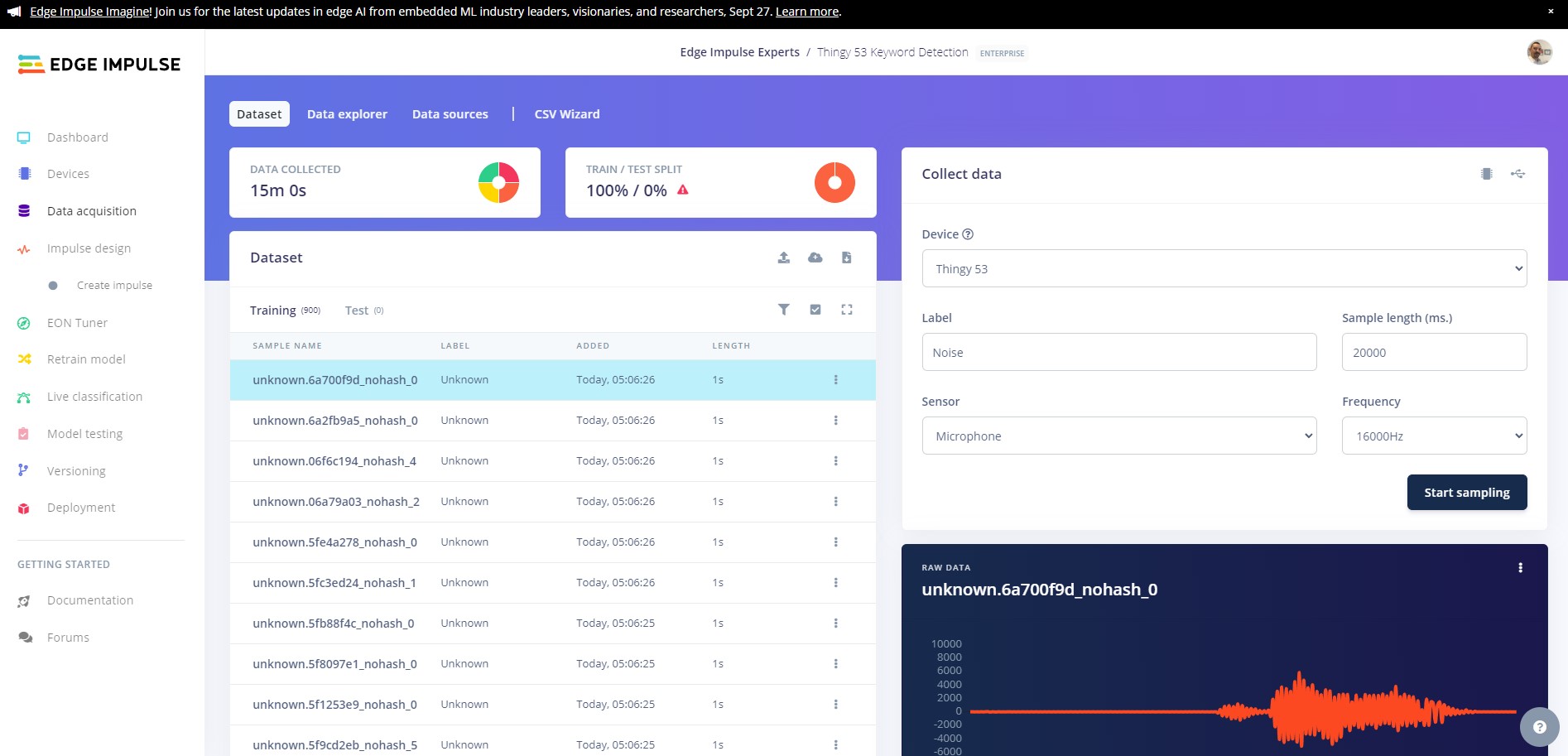This screenshot has height=756, width=1568.
Task: Click the USB connect icon in Collect data
Action: coord(1517,174)
